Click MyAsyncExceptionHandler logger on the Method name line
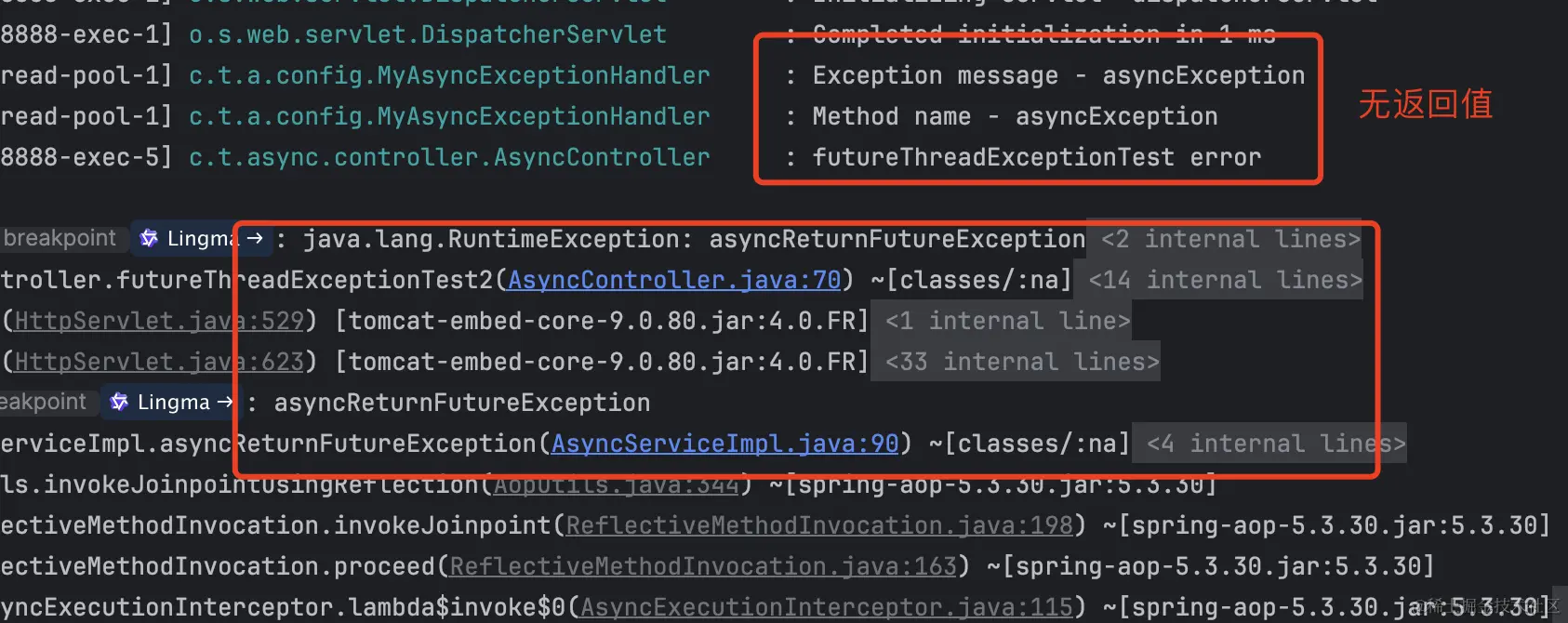The image size is (1568, 623). point(449,116)
